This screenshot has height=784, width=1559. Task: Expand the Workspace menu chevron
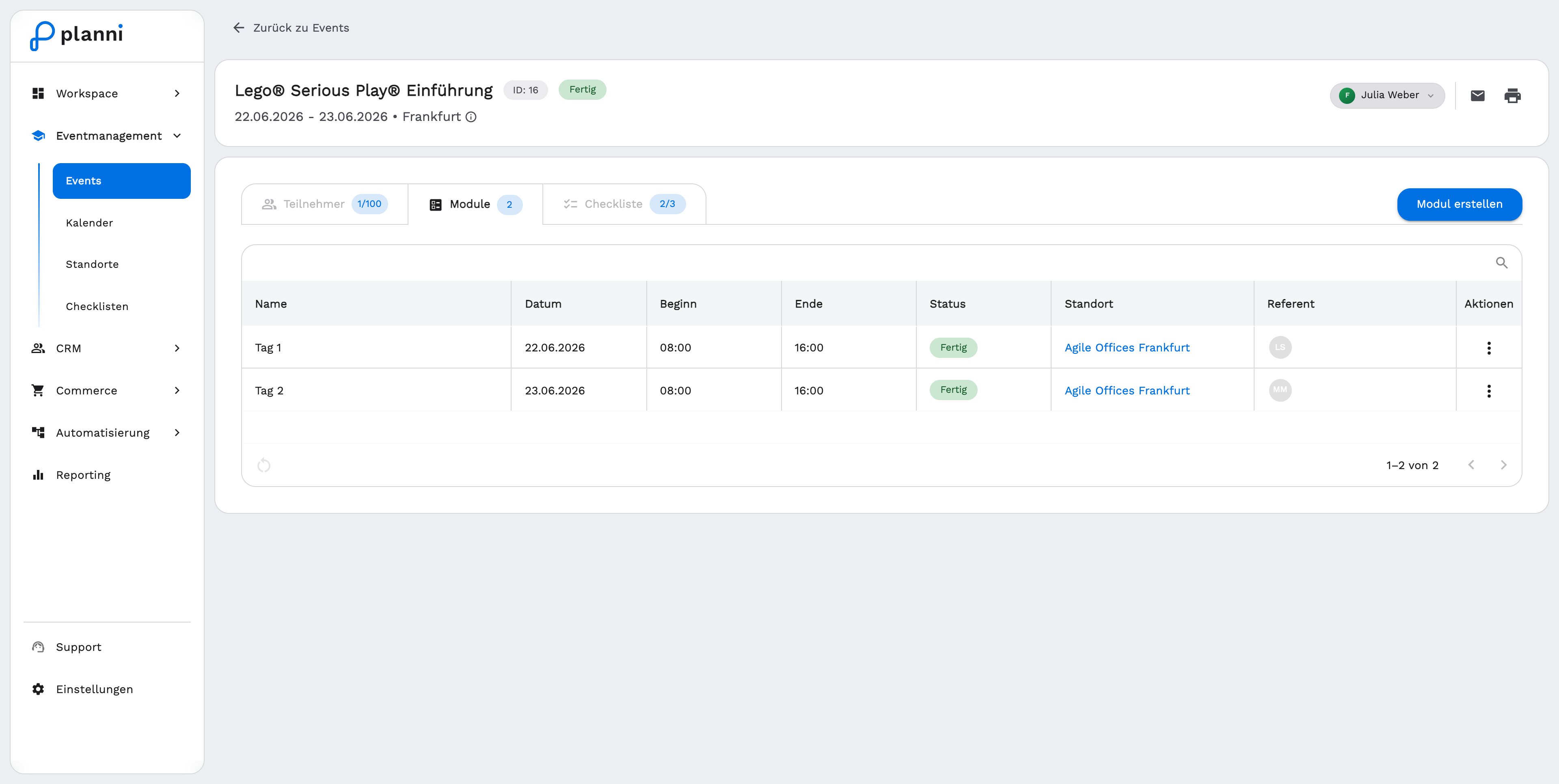coord(177,94)
